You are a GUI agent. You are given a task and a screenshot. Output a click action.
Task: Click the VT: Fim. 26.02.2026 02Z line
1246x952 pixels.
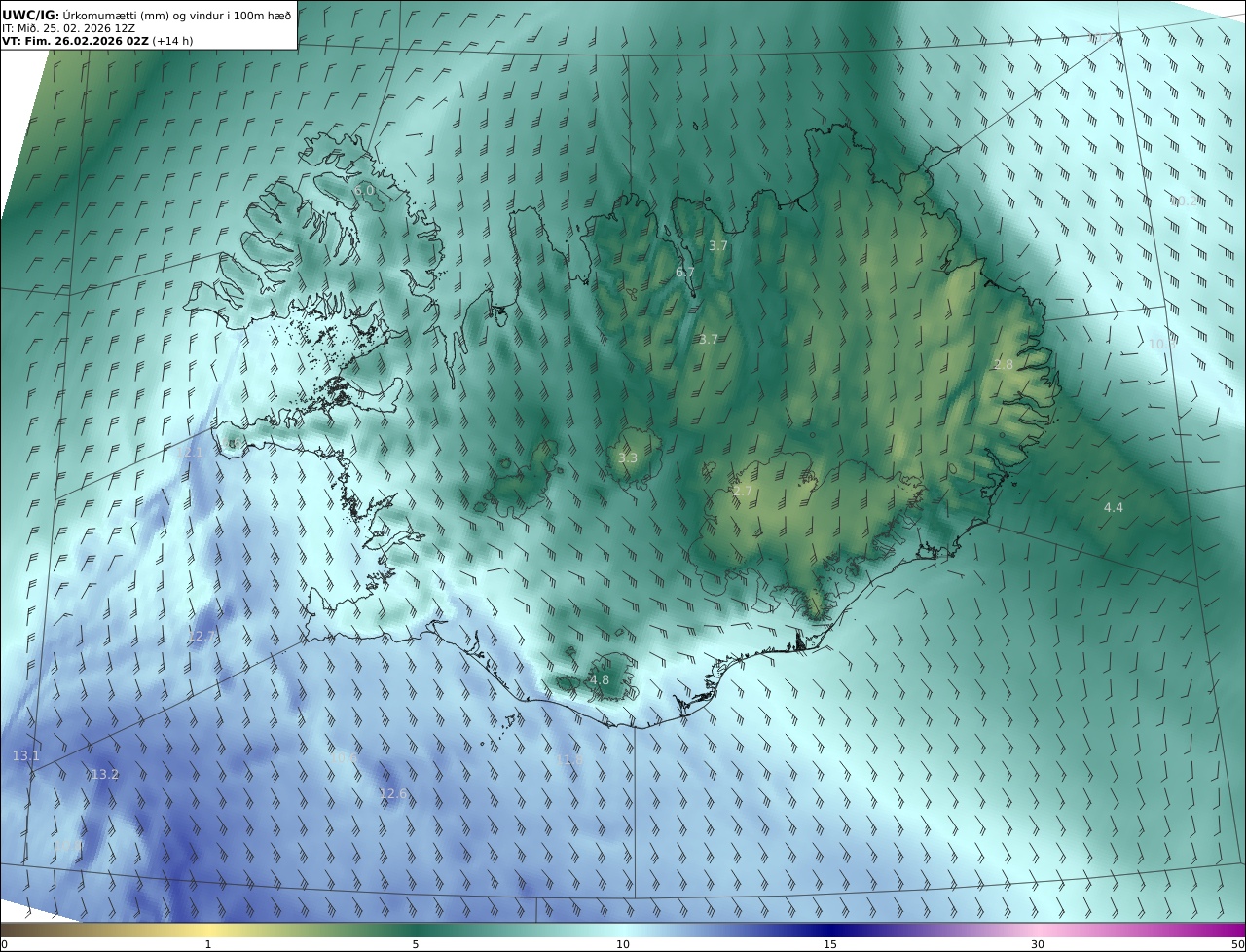tap(97, 41)
